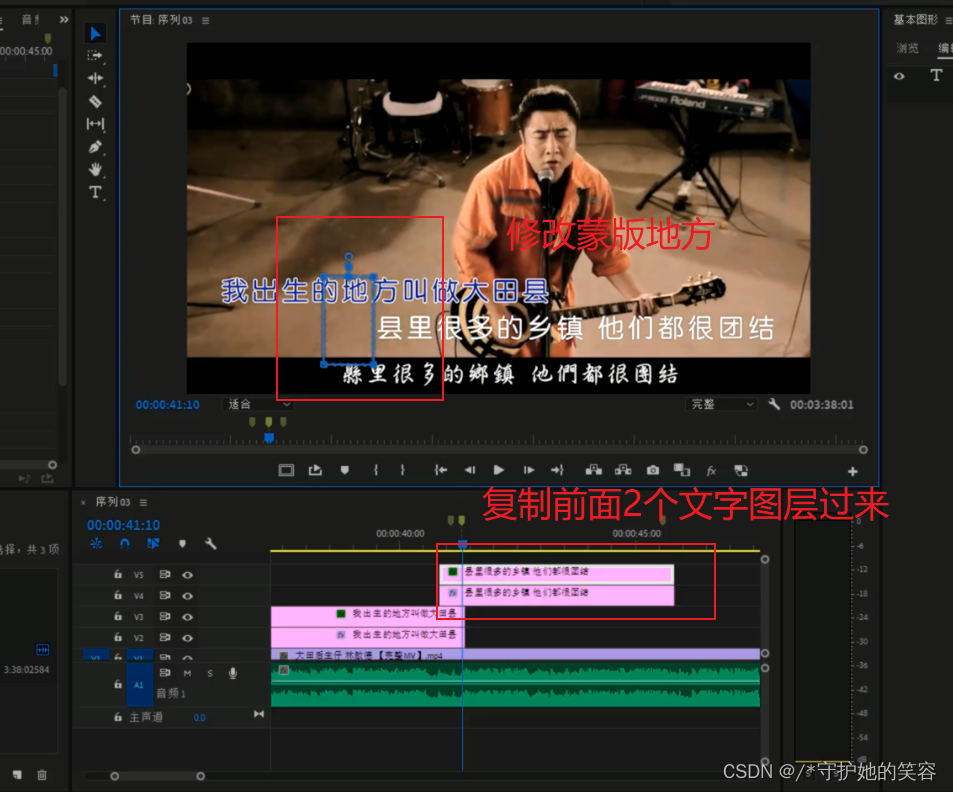Click program monitor playhead on scrub bar
The width and height of the screenshot is (953, 792).
269,438
